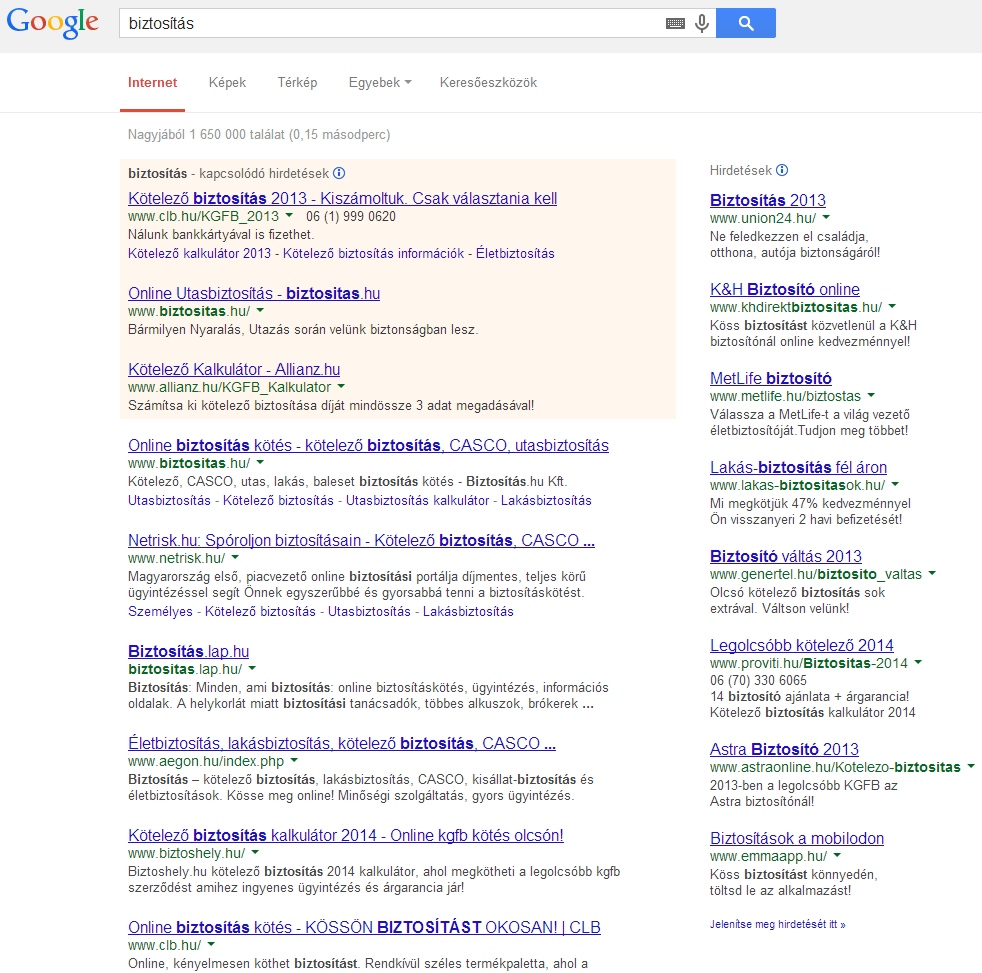This screenshot has height=973, width=982.
Task: Click the blue magnifier search button
Action: (x=746, y=23)
